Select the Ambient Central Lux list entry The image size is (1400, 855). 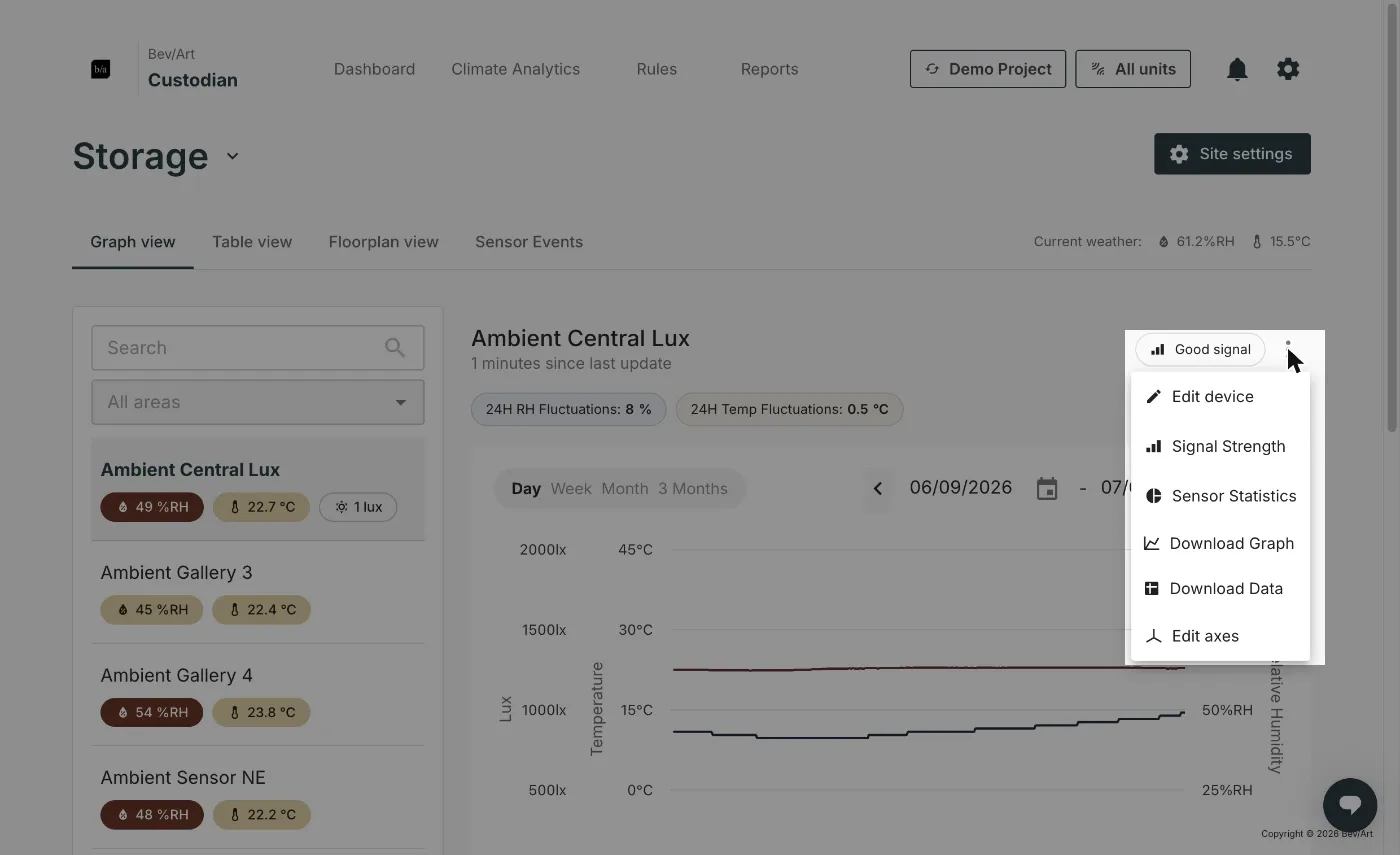tap(258, 489)
